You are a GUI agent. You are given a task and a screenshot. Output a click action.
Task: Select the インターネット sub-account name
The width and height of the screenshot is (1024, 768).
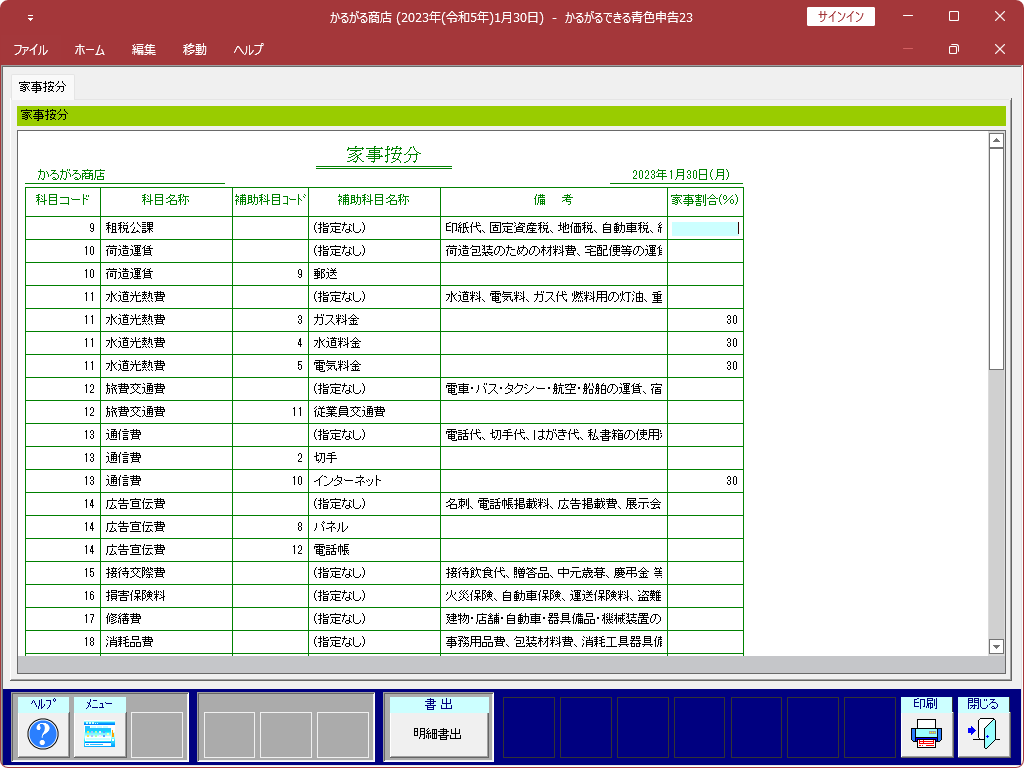[x=347, y=481]
